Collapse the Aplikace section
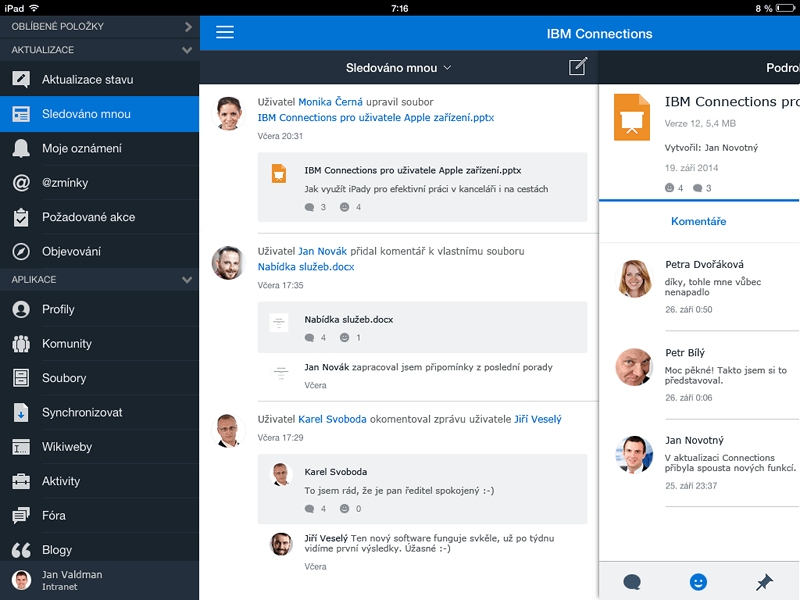Image resolution: width=800 pixels, height=600 pixels. [x=99, y=280]
